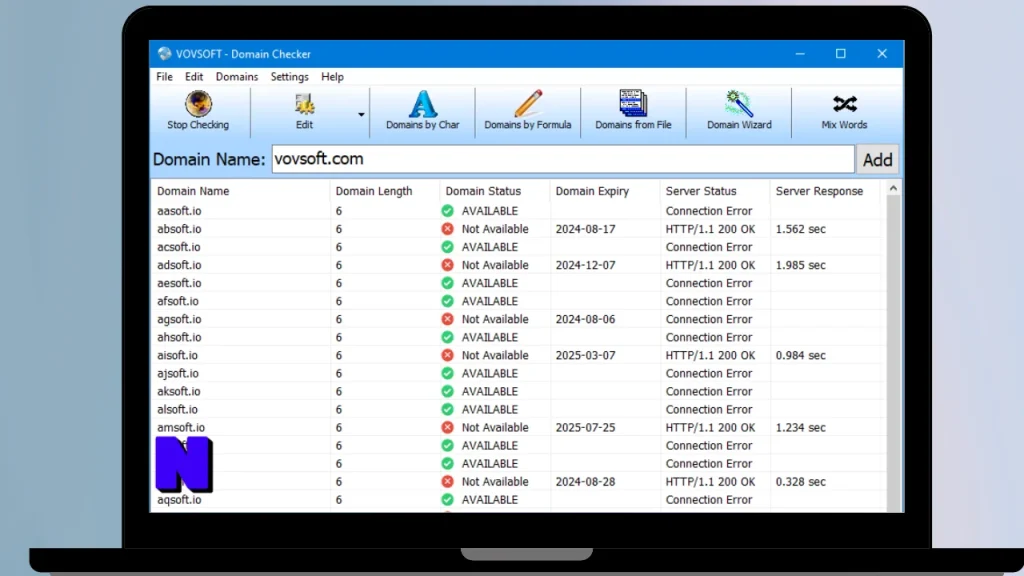Click green available icon for aasoft.io

click(447, 210)
